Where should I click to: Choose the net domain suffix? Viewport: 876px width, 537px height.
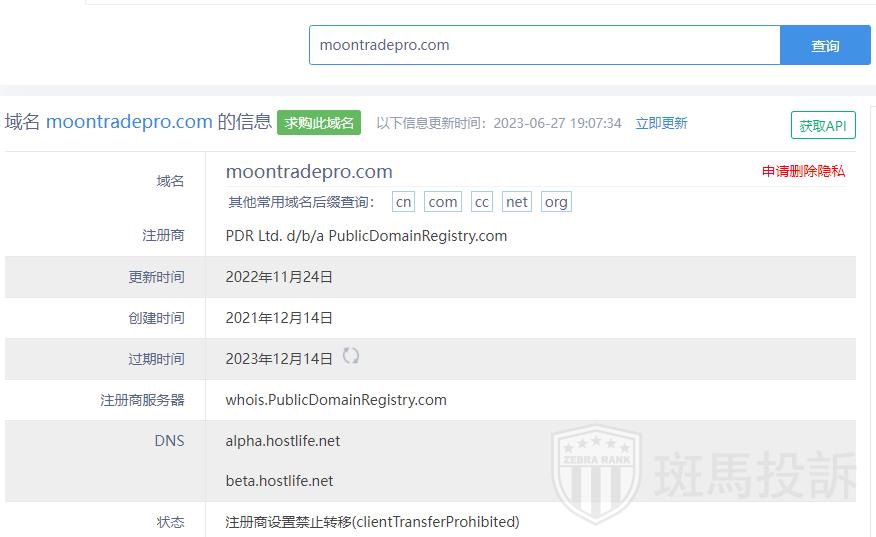(x=517, y=202)
